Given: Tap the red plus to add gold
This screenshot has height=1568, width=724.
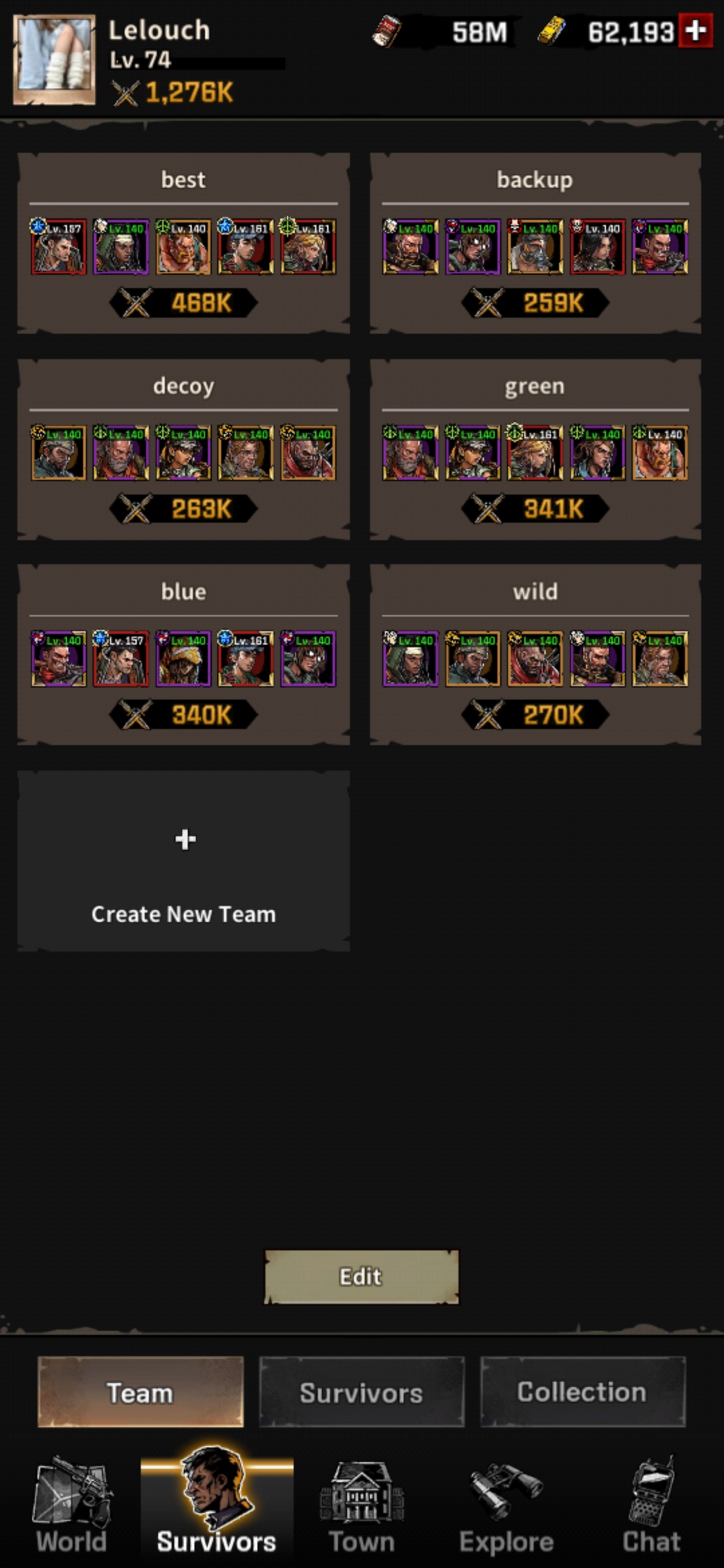Looking at the screenshot, I should [x=695, y=31].
